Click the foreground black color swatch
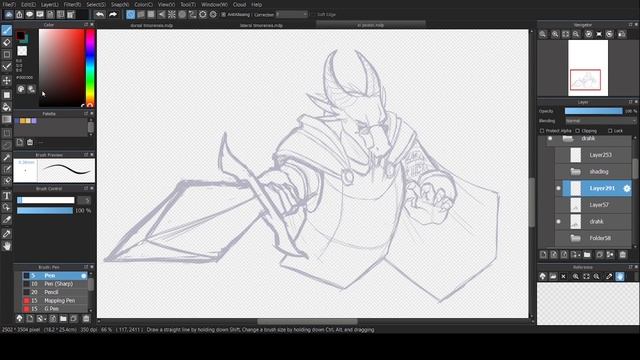 coord(20,36)
